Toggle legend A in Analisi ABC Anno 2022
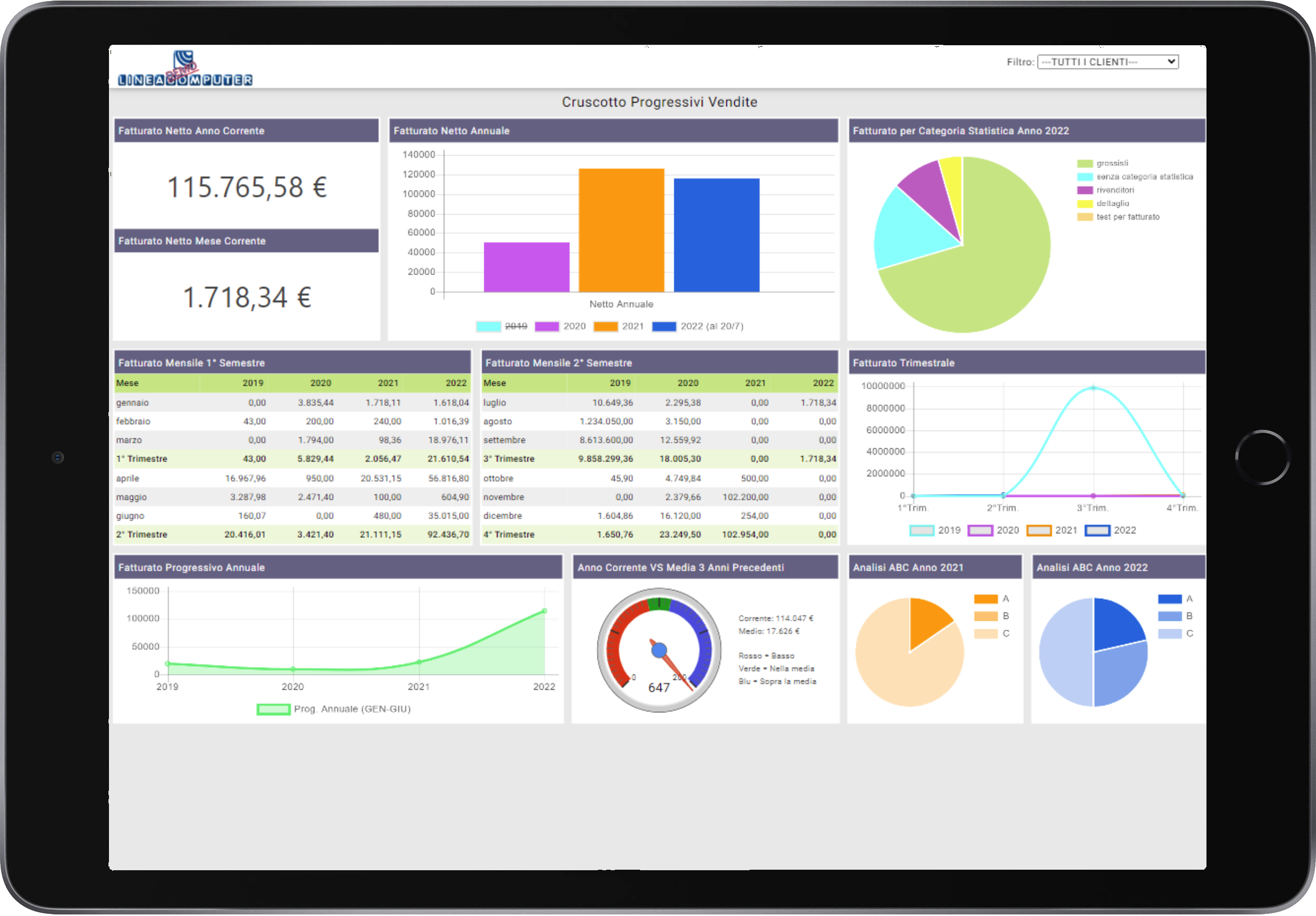 click(x=1175, y=599)
